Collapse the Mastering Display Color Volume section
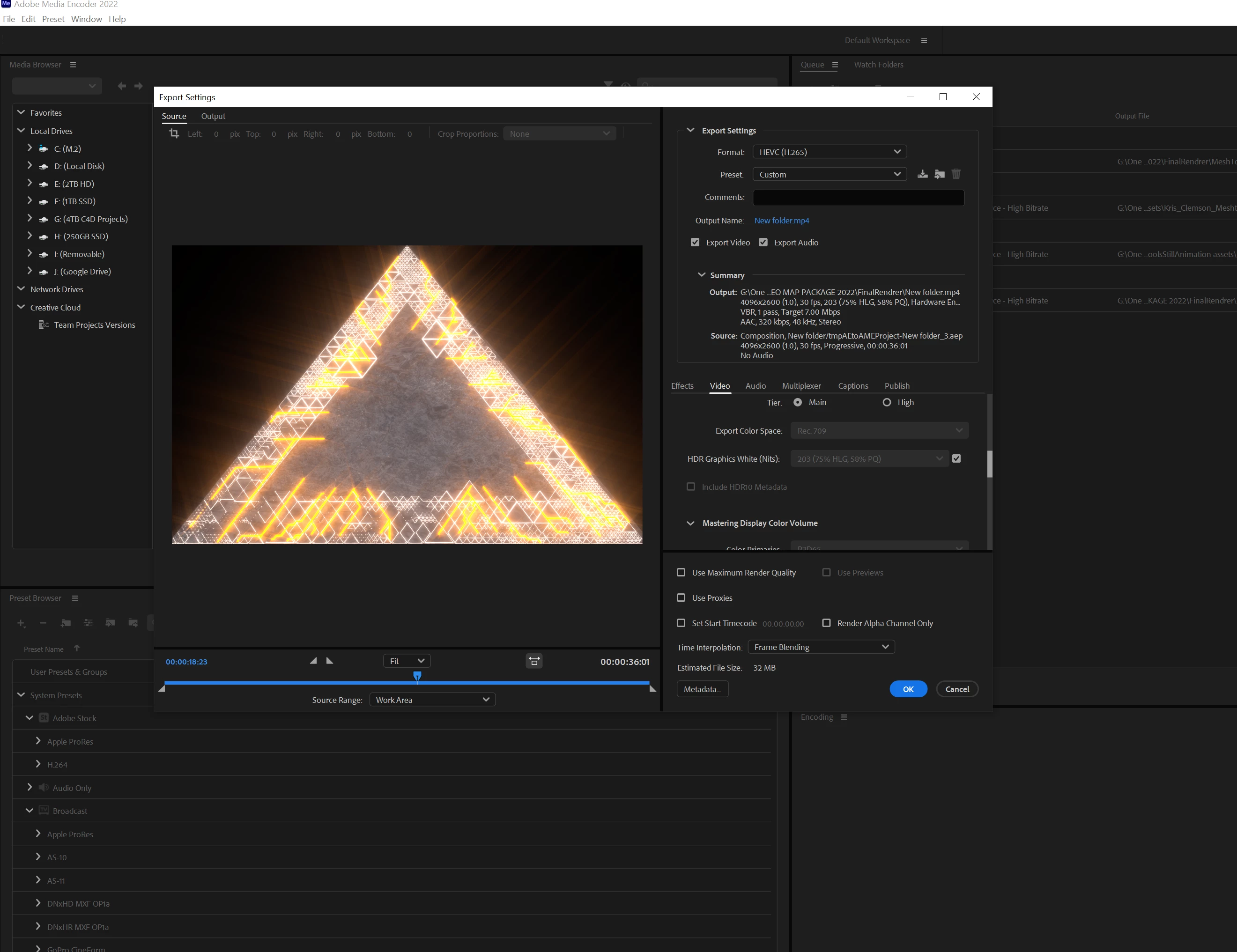The width and height of the screenshot is (1237, 952). click(x=690, y=523)
